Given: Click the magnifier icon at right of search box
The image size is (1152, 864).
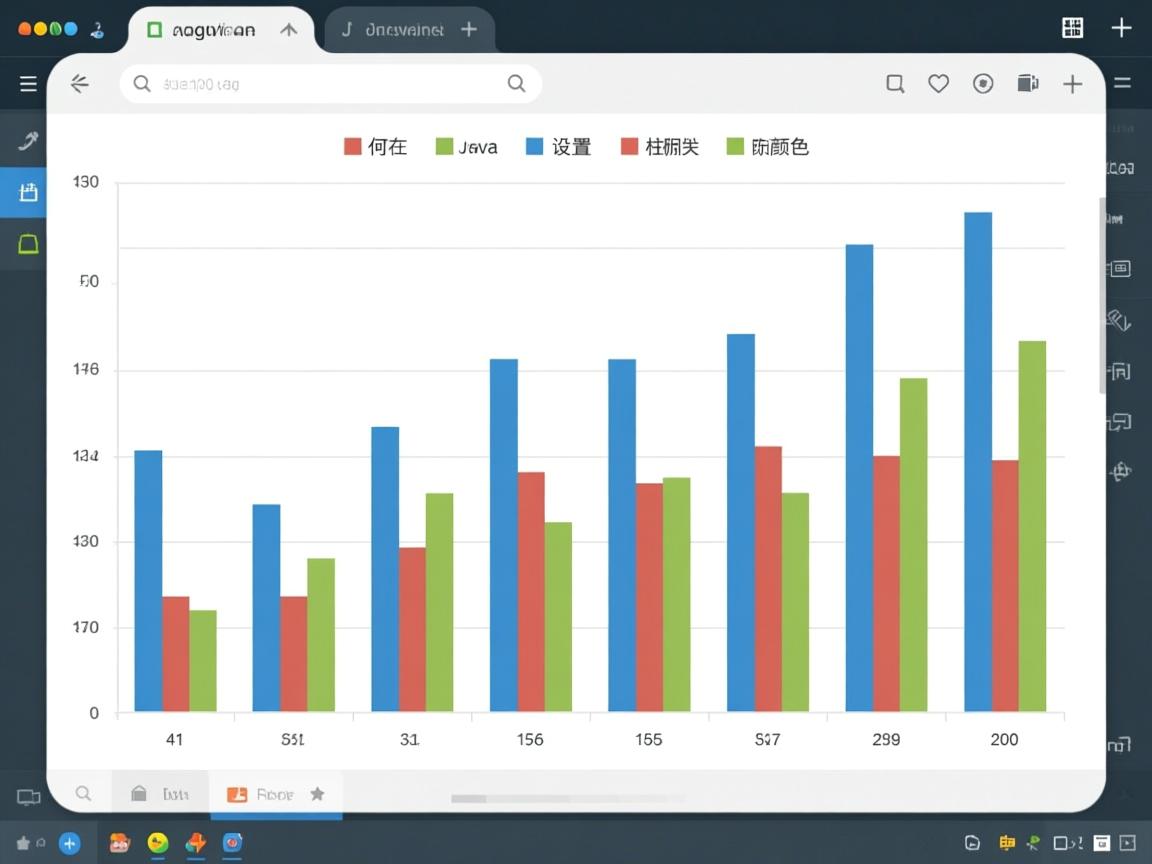Looking at the screenshot, I should [x=516, y=84].
